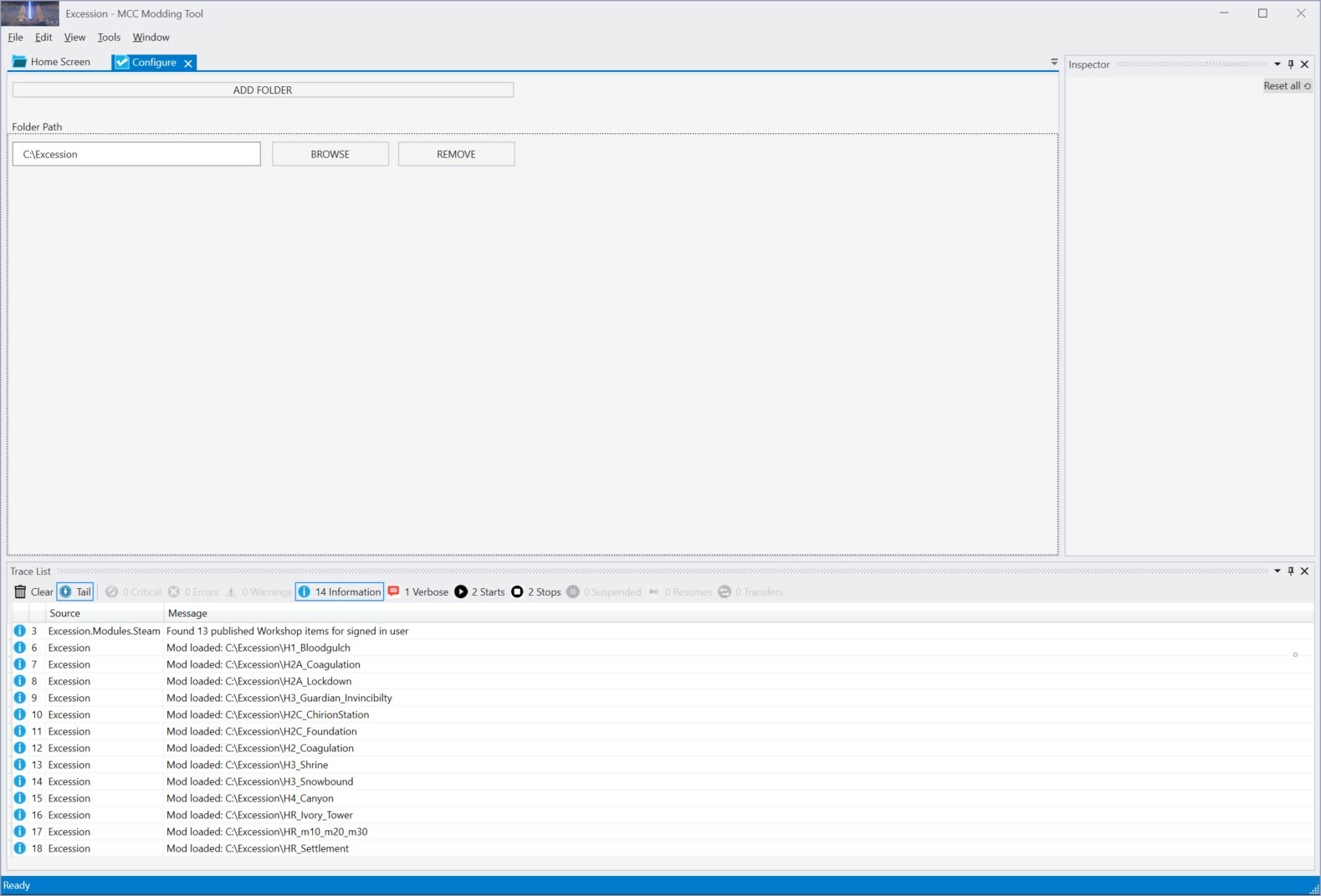Toggle the 14 Information filter
This screenshot has height=896, width=1321.
pos(339,591)
